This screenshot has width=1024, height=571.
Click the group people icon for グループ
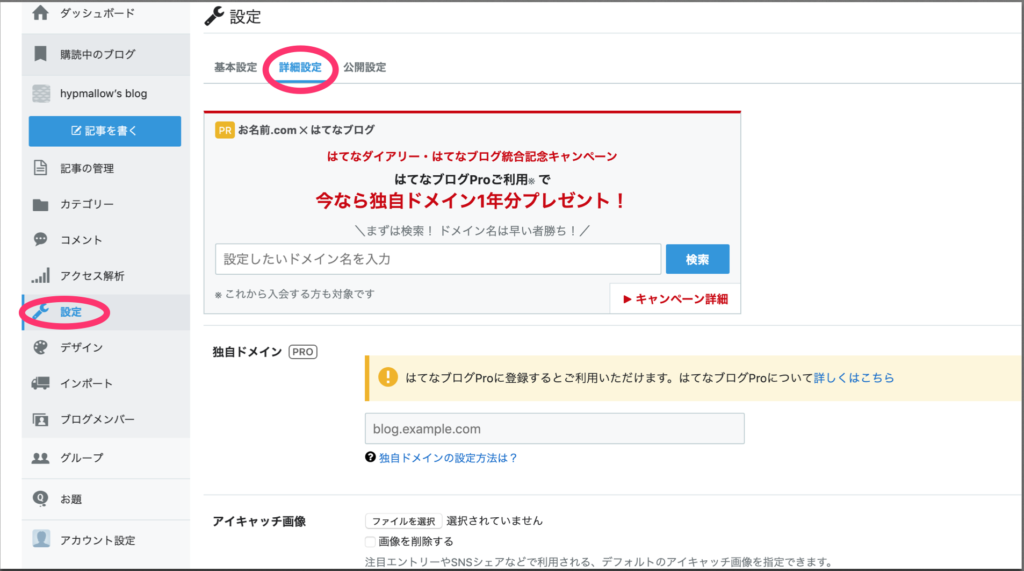point(40,458)
